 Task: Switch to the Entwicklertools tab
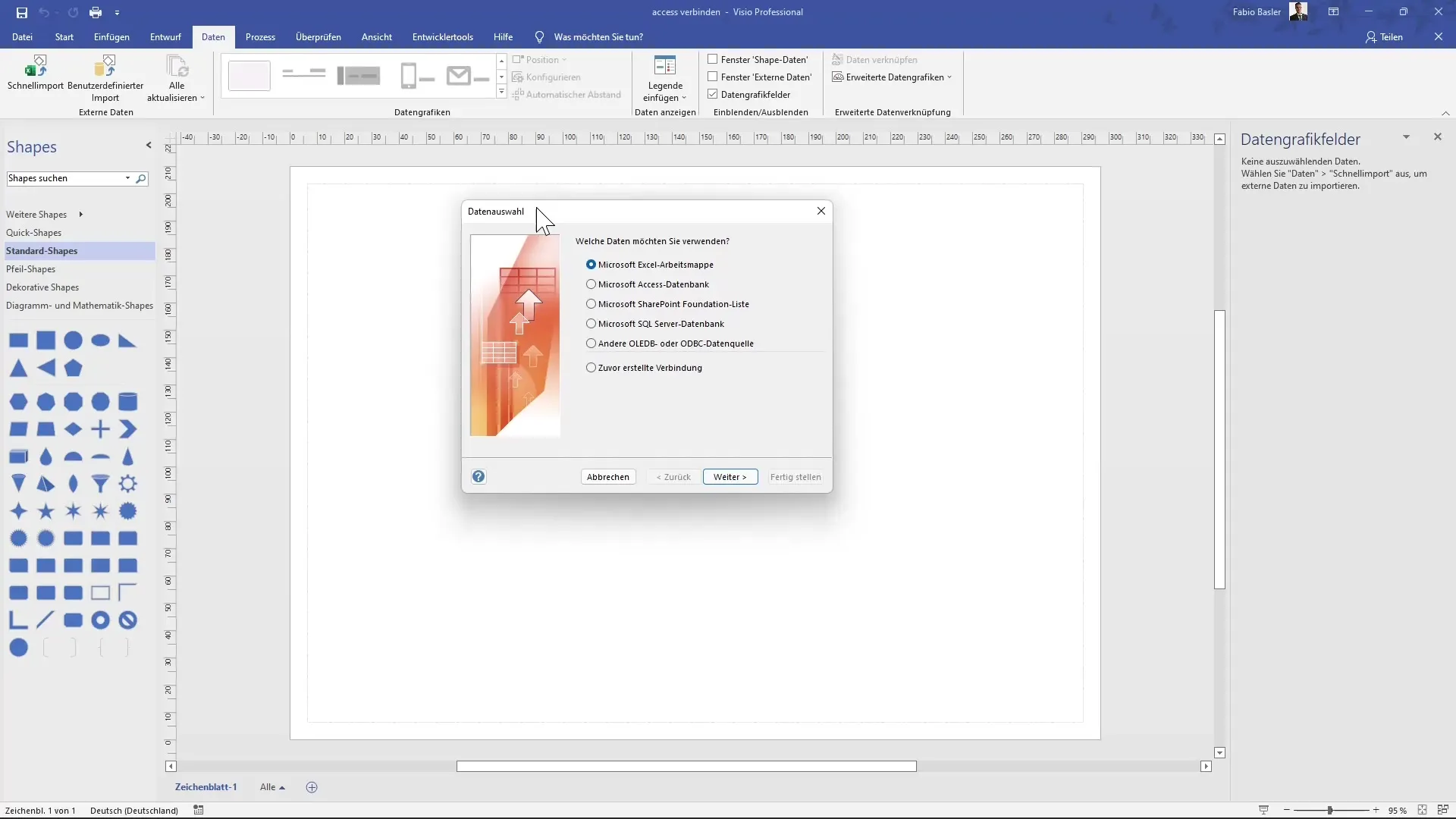pyautogui.click(x=443, y=36)
